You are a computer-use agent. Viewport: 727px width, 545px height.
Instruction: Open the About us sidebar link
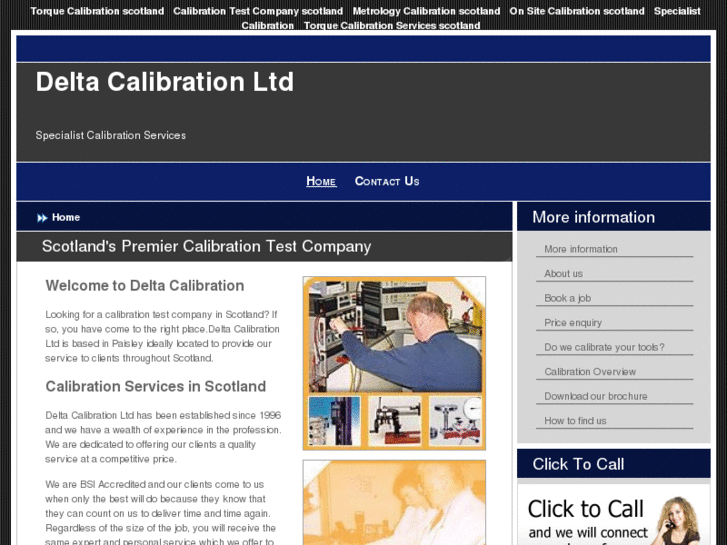pos(563,274)
